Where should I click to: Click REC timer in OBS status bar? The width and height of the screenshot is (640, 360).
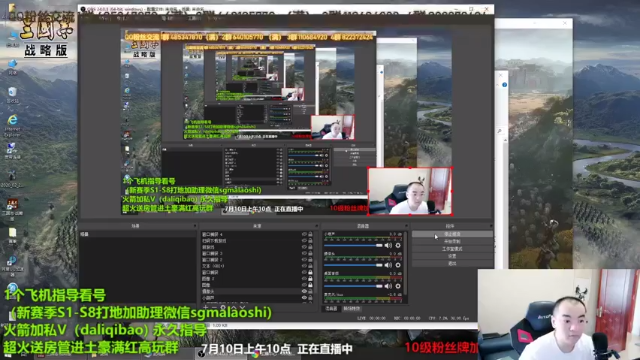pyautogui.click(x=407, y=318)
